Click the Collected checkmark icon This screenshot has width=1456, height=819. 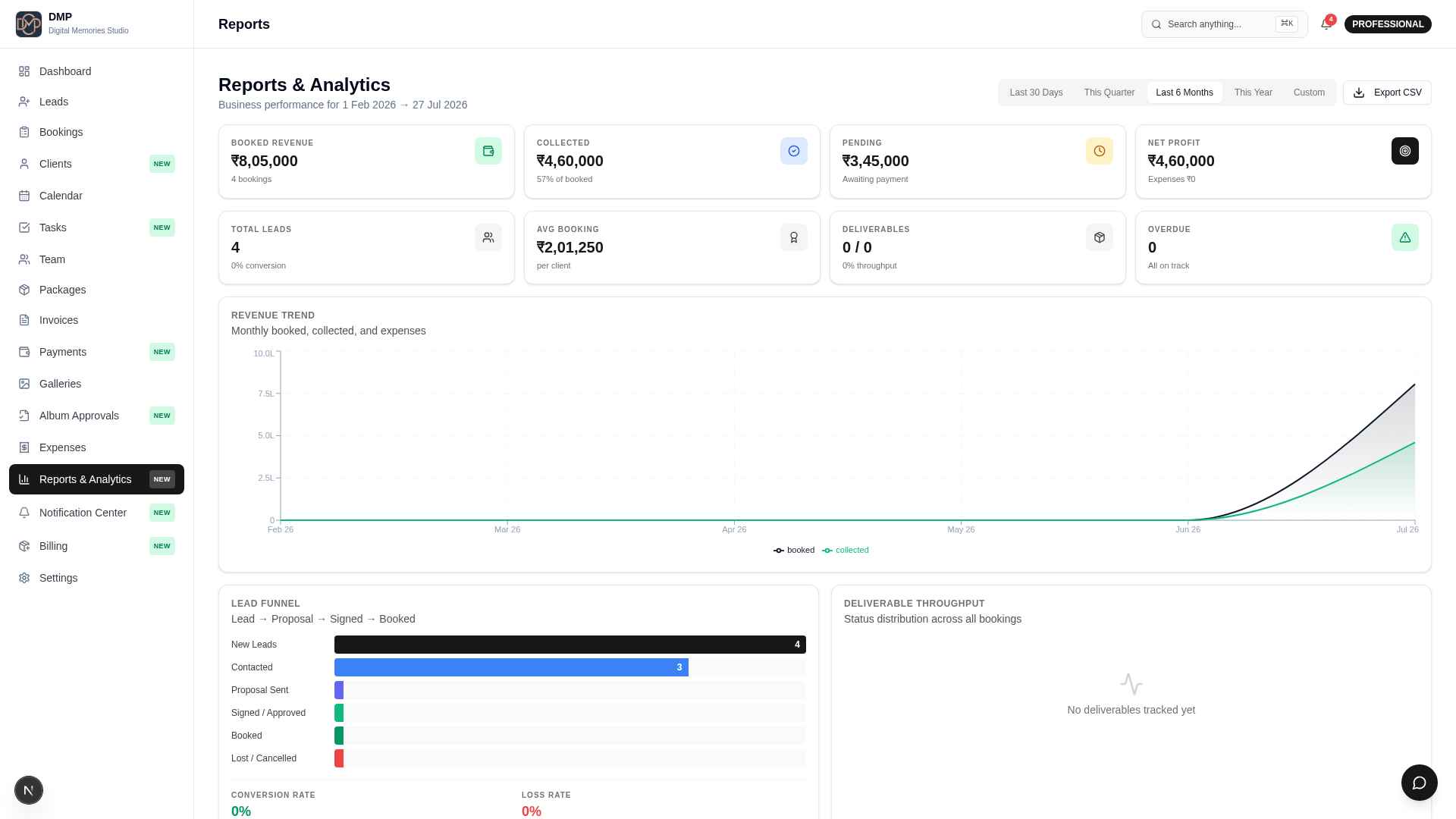(794, 151)
